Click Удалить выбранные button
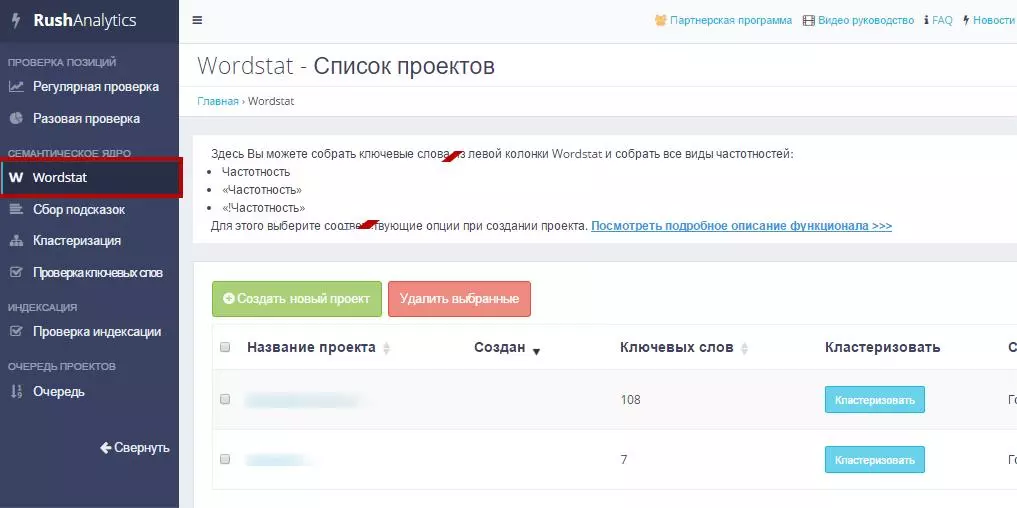Viewport: 1017px width, 508px height. coord(459,298)
